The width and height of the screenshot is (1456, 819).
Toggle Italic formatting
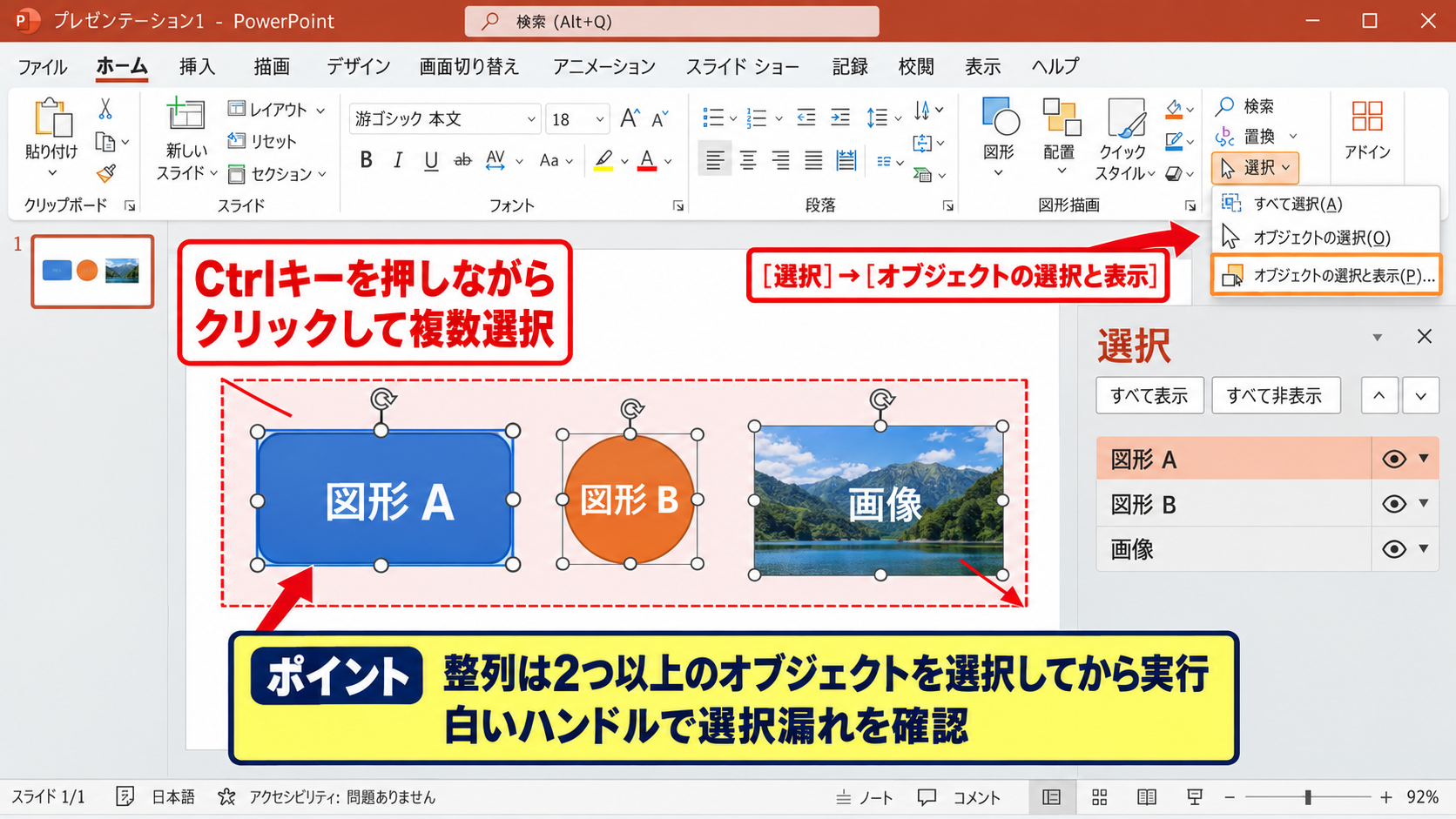coord(398,160)
